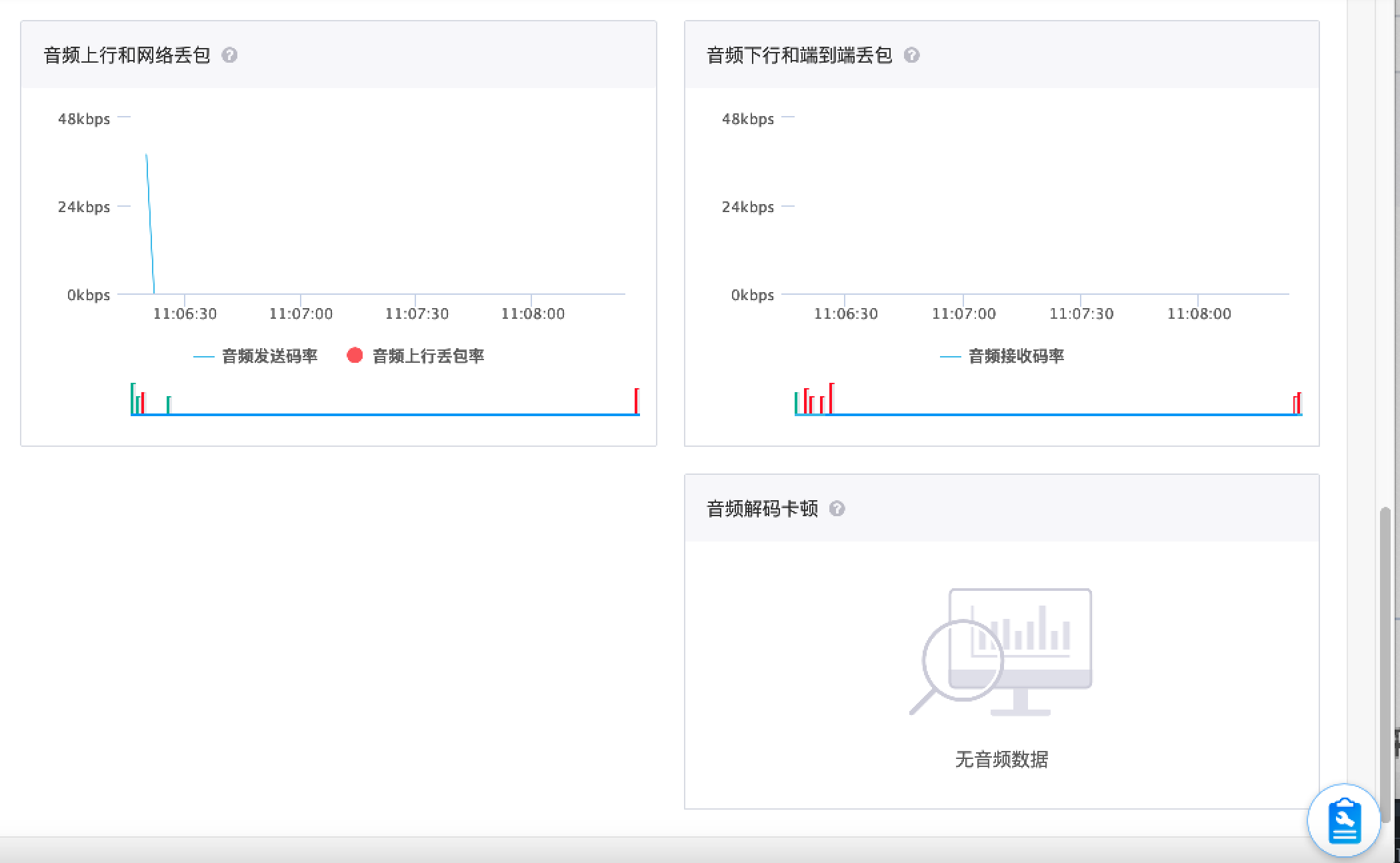
Task: Click the 11:08:00 tick in upstream chart
Action: 533,313
